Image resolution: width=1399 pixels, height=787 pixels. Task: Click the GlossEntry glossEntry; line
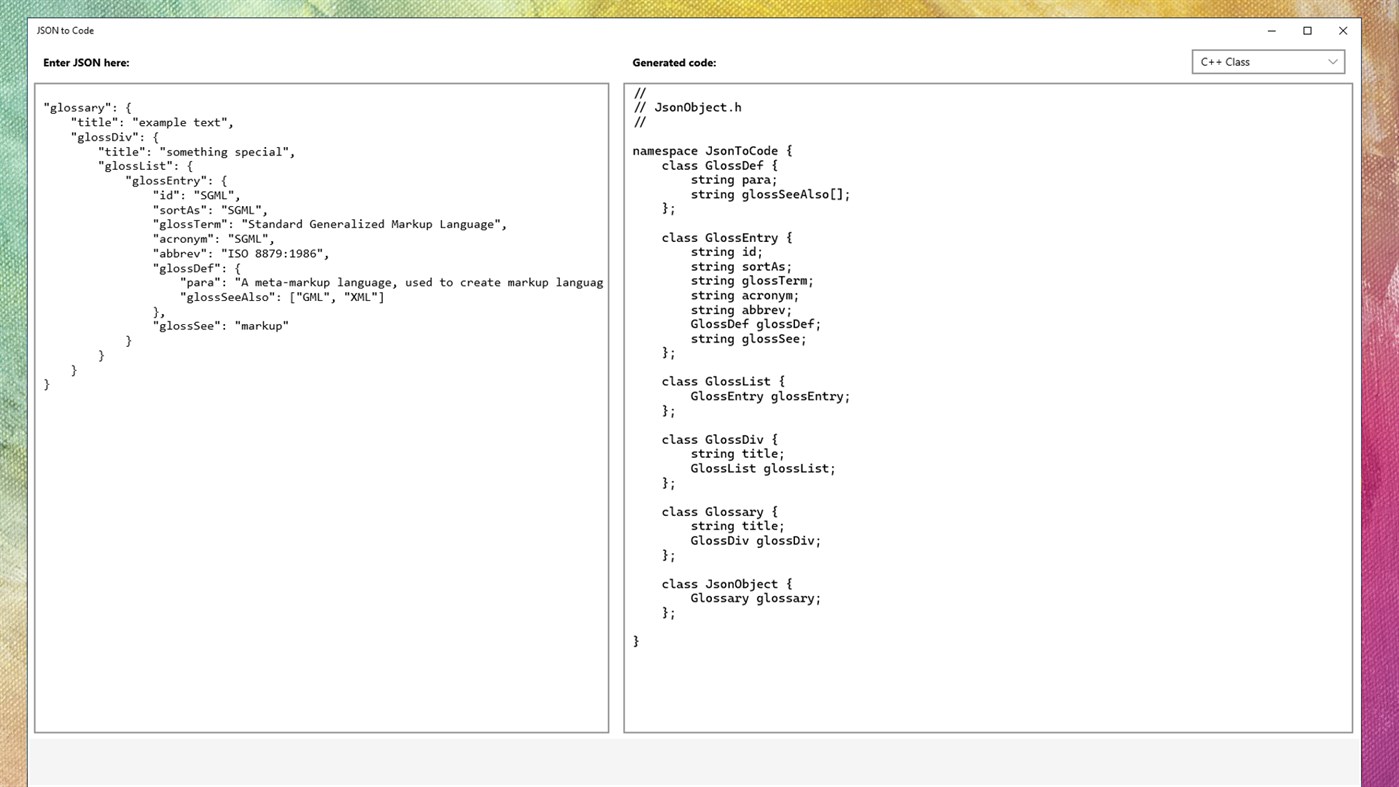[x=770, y=397]
